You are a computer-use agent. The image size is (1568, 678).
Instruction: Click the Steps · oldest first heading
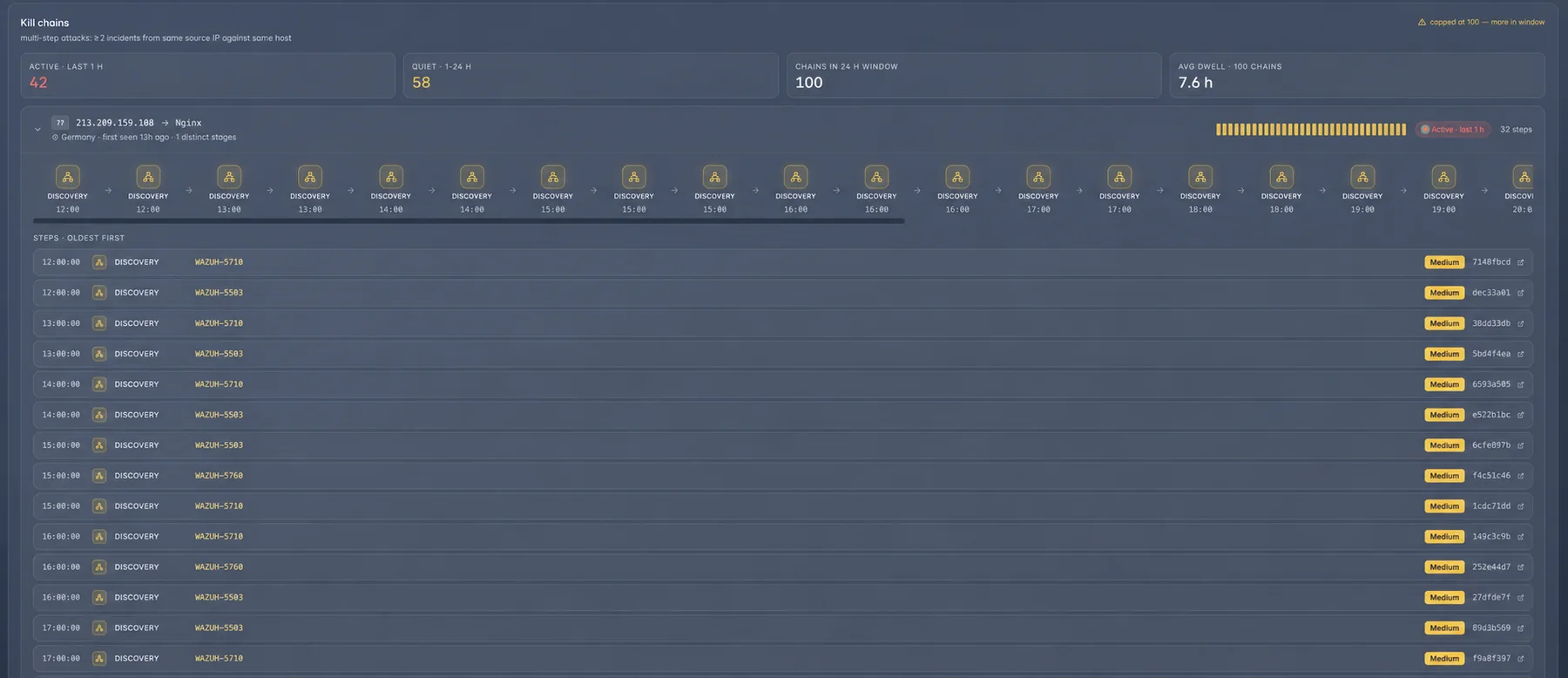[79, 238]
